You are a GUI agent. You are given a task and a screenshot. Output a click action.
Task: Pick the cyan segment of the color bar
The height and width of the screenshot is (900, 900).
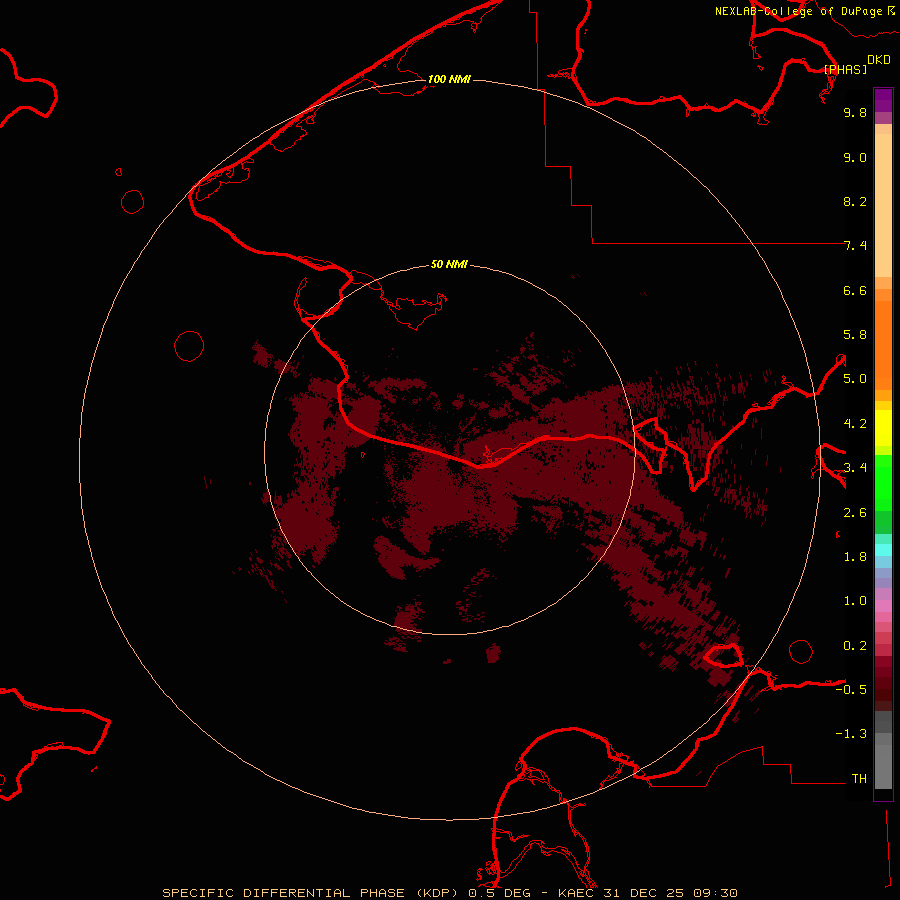(883, 550)
